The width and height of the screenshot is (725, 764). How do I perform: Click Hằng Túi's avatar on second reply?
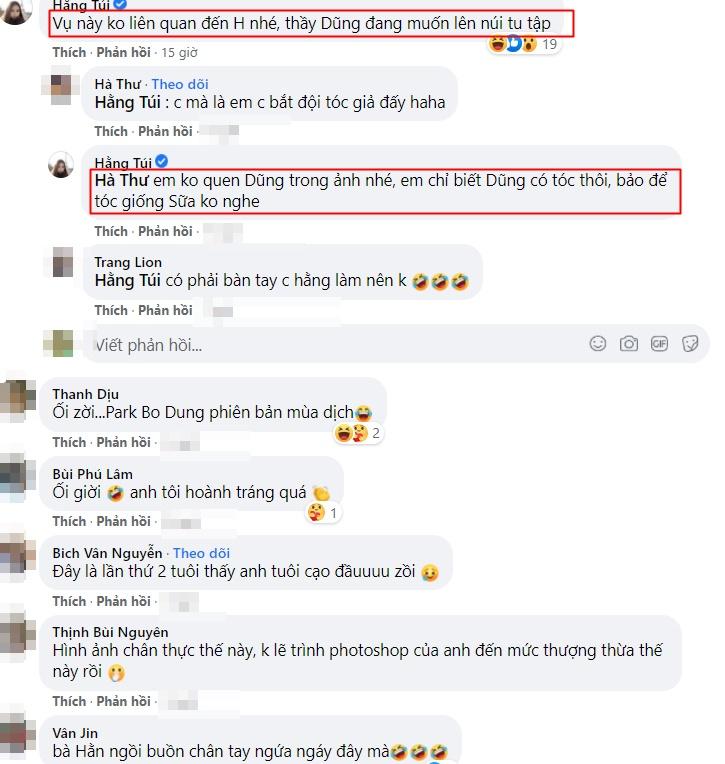(x=61, y=165)
